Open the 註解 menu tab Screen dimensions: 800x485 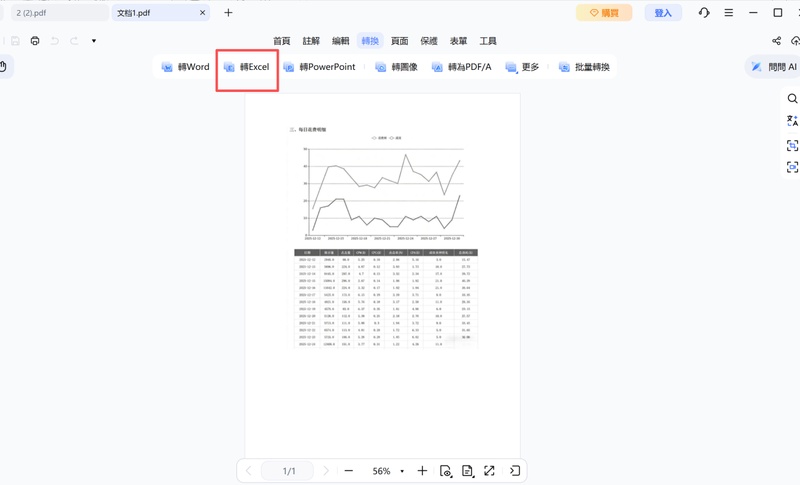click(311, 41)
